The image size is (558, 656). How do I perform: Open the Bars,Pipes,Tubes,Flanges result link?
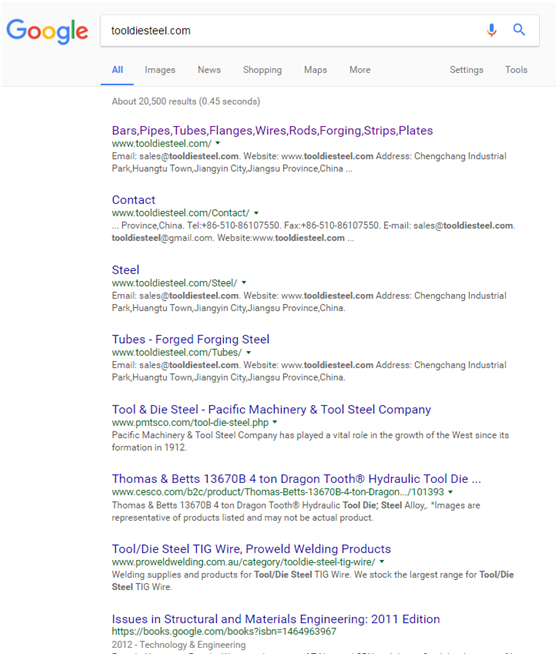[272, 131]
